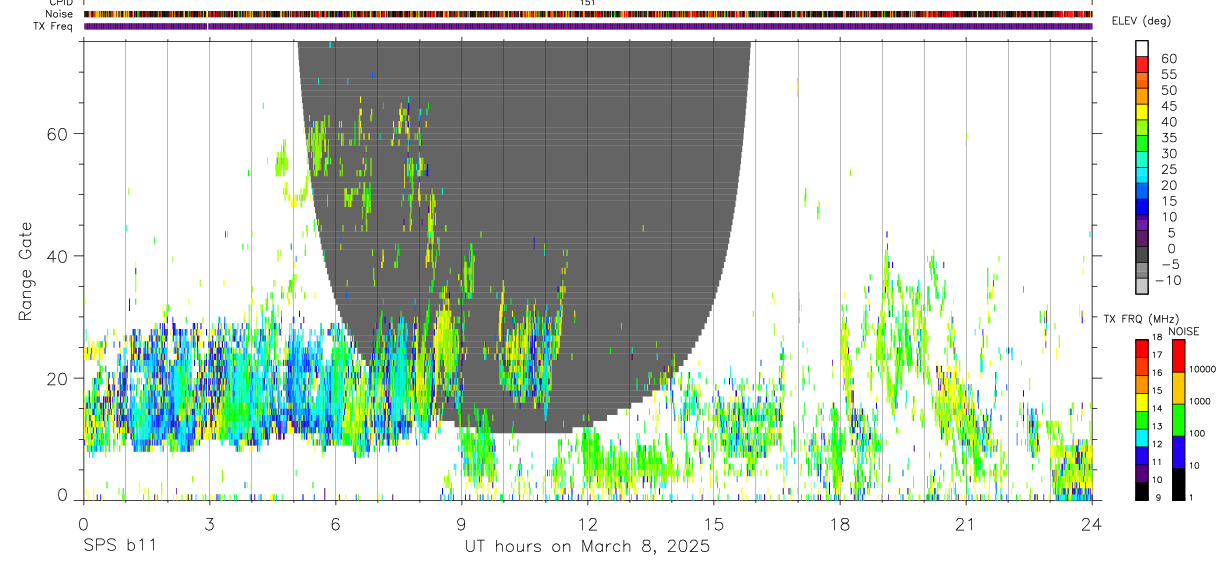
Task: Click the "1000" label on the NOISE scale
Action: pyautogui.click(x=1199, y=401)
